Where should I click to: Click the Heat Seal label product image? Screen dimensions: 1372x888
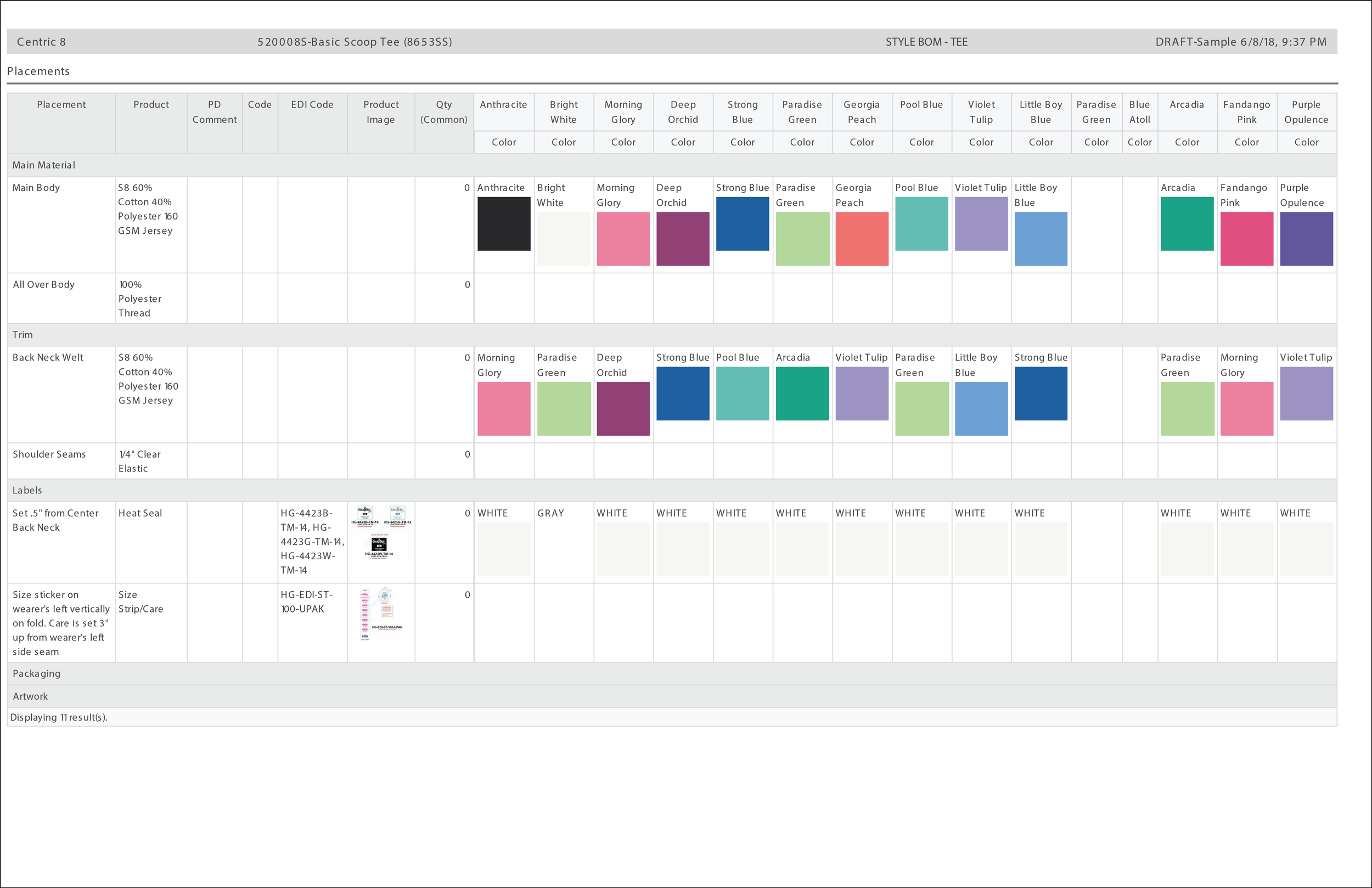tap(380, 532)
